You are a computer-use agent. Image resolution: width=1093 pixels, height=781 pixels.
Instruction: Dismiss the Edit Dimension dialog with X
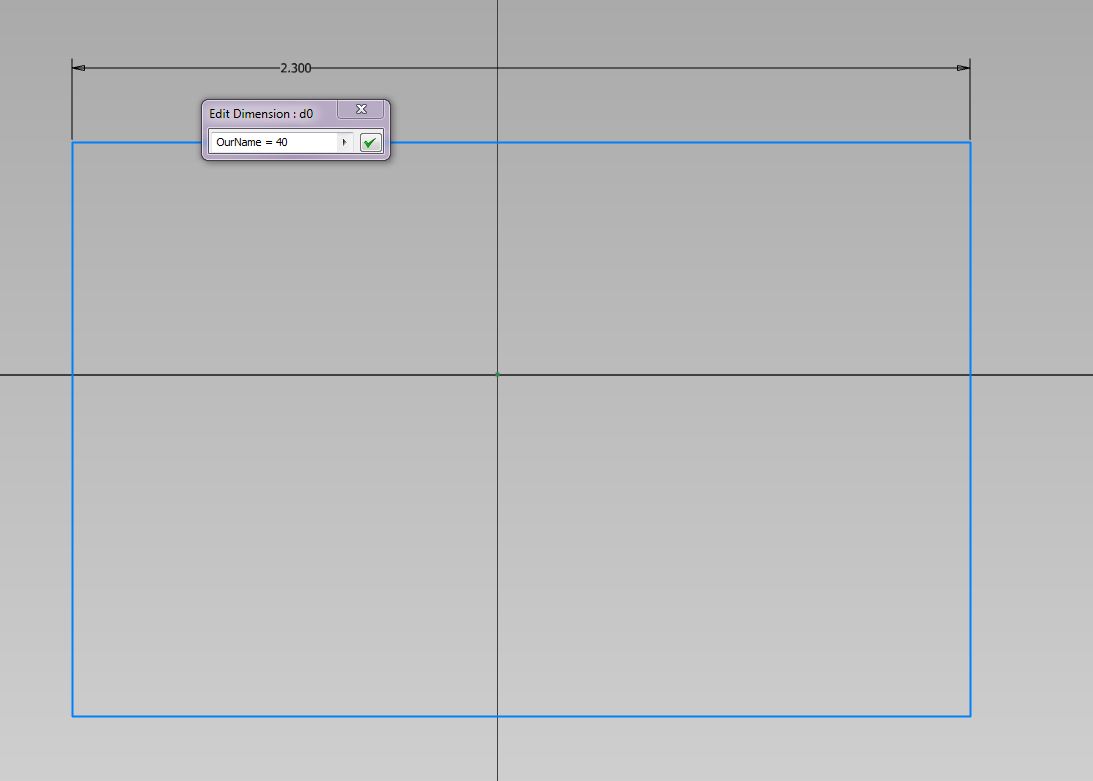coord(361,109)
